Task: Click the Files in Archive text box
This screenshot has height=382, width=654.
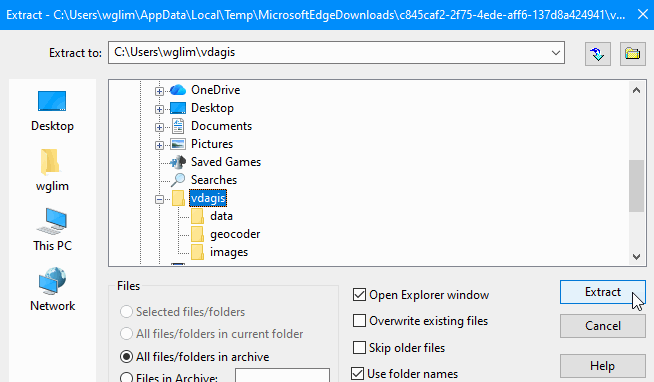Action: pos(282,375)
